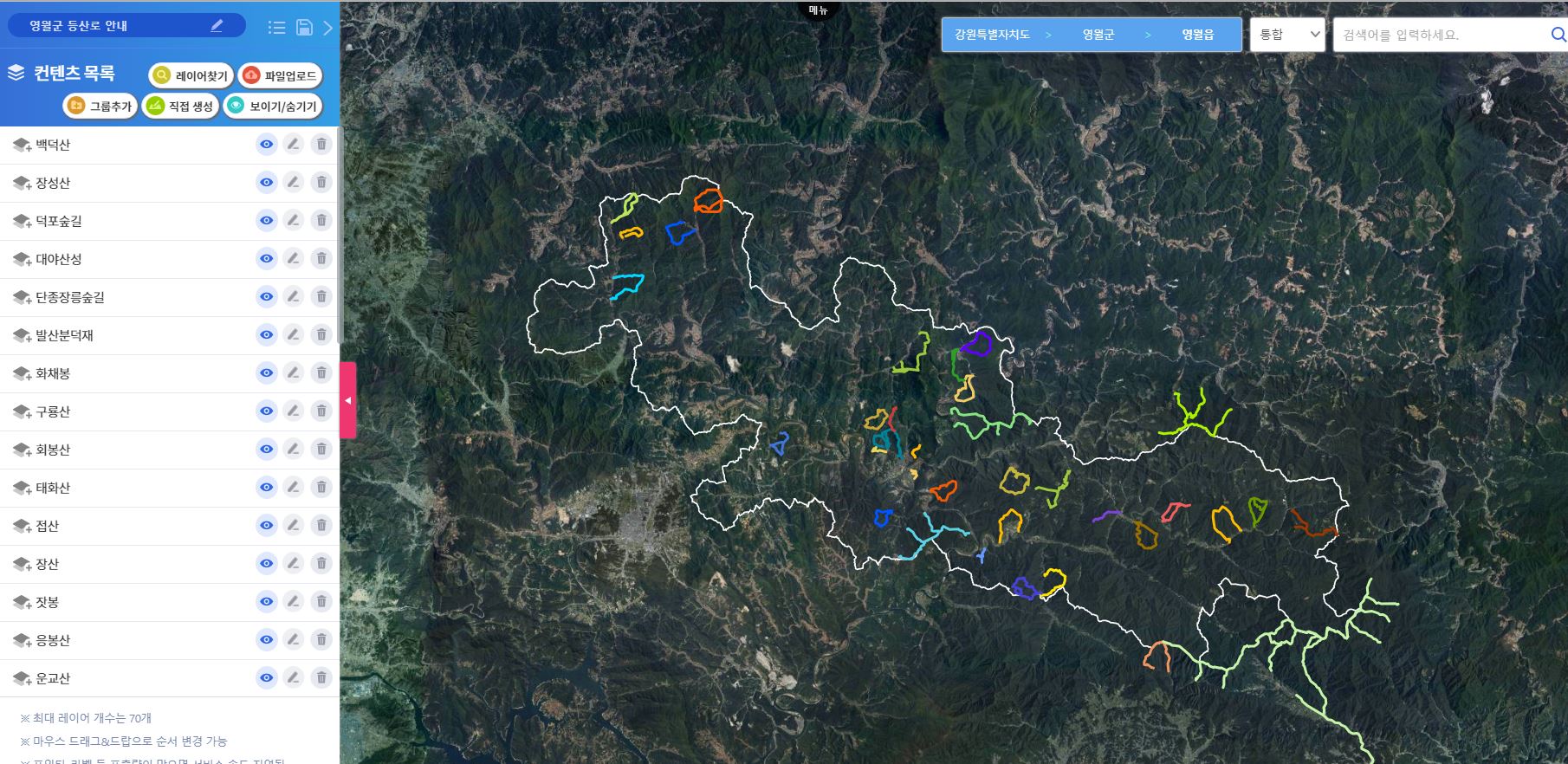Select 영월군 in the region breadcrumb
The height and width of the screenshot is (764, 1568).
click(1098, 35)
